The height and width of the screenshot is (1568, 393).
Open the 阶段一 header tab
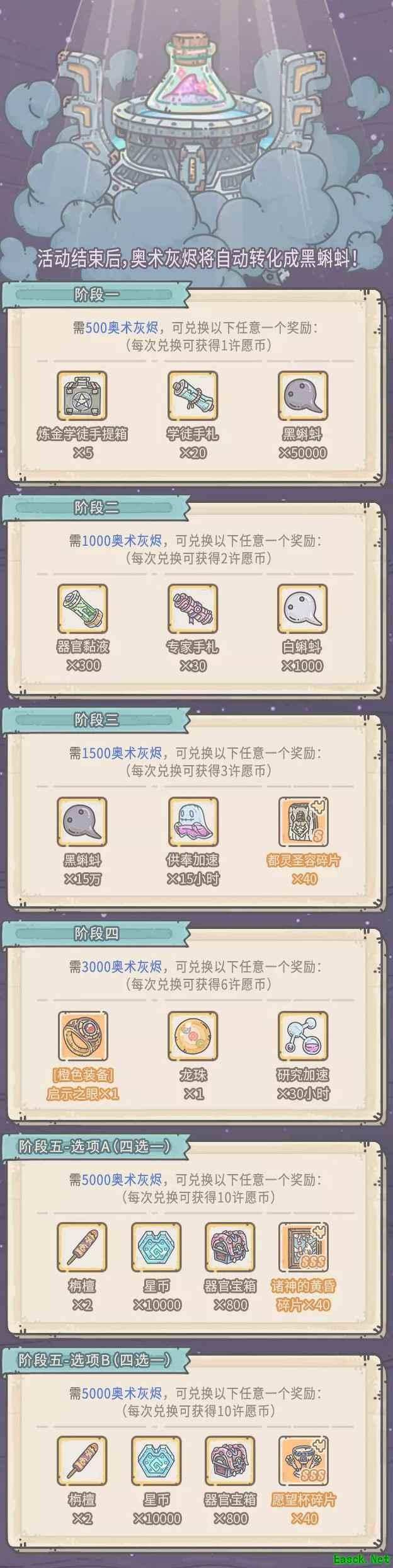tap(96, 295)
